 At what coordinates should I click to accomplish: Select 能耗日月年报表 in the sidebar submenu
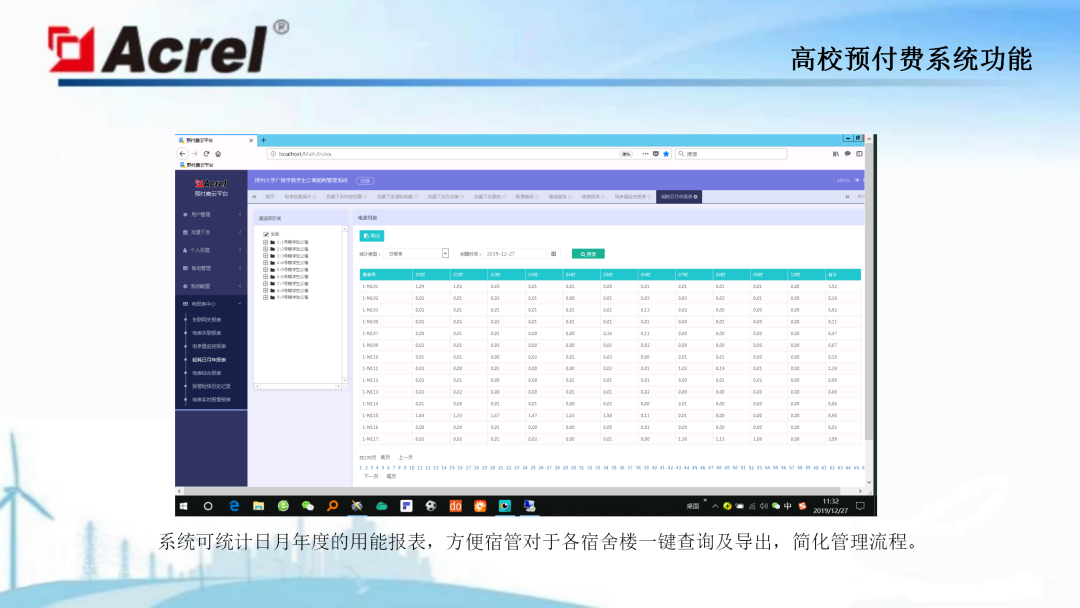pos(209,360)
